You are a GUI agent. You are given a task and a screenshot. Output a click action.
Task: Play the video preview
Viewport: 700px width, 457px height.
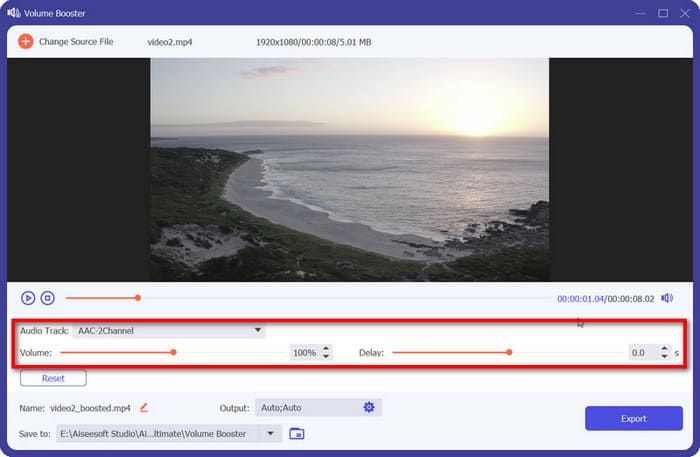tap(28, 298)
